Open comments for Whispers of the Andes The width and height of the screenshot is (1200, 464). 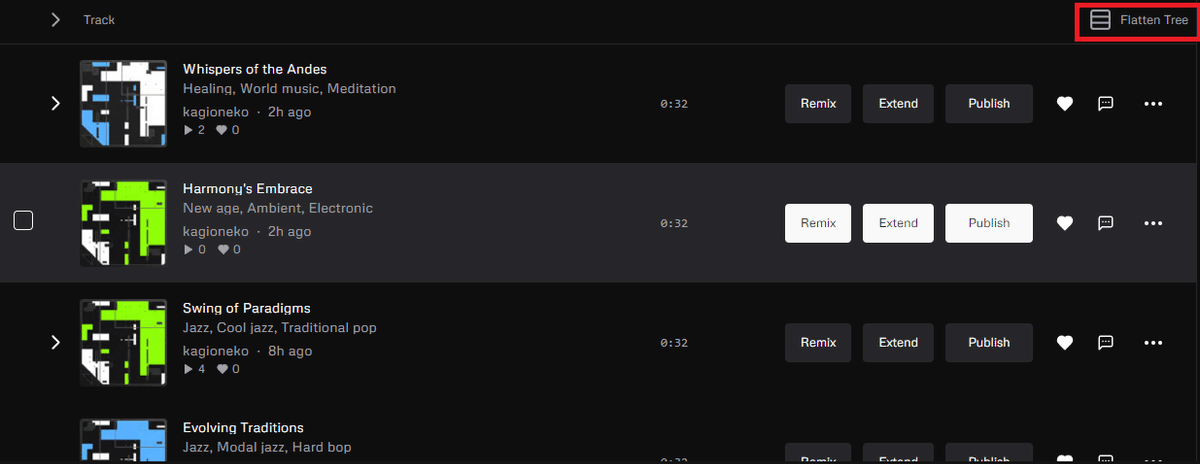(1106, 104)
